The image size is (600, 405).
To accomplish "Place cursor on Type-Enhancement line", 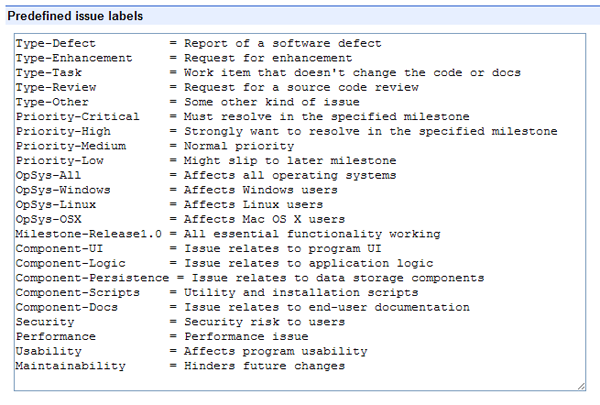I will [184, 58].
